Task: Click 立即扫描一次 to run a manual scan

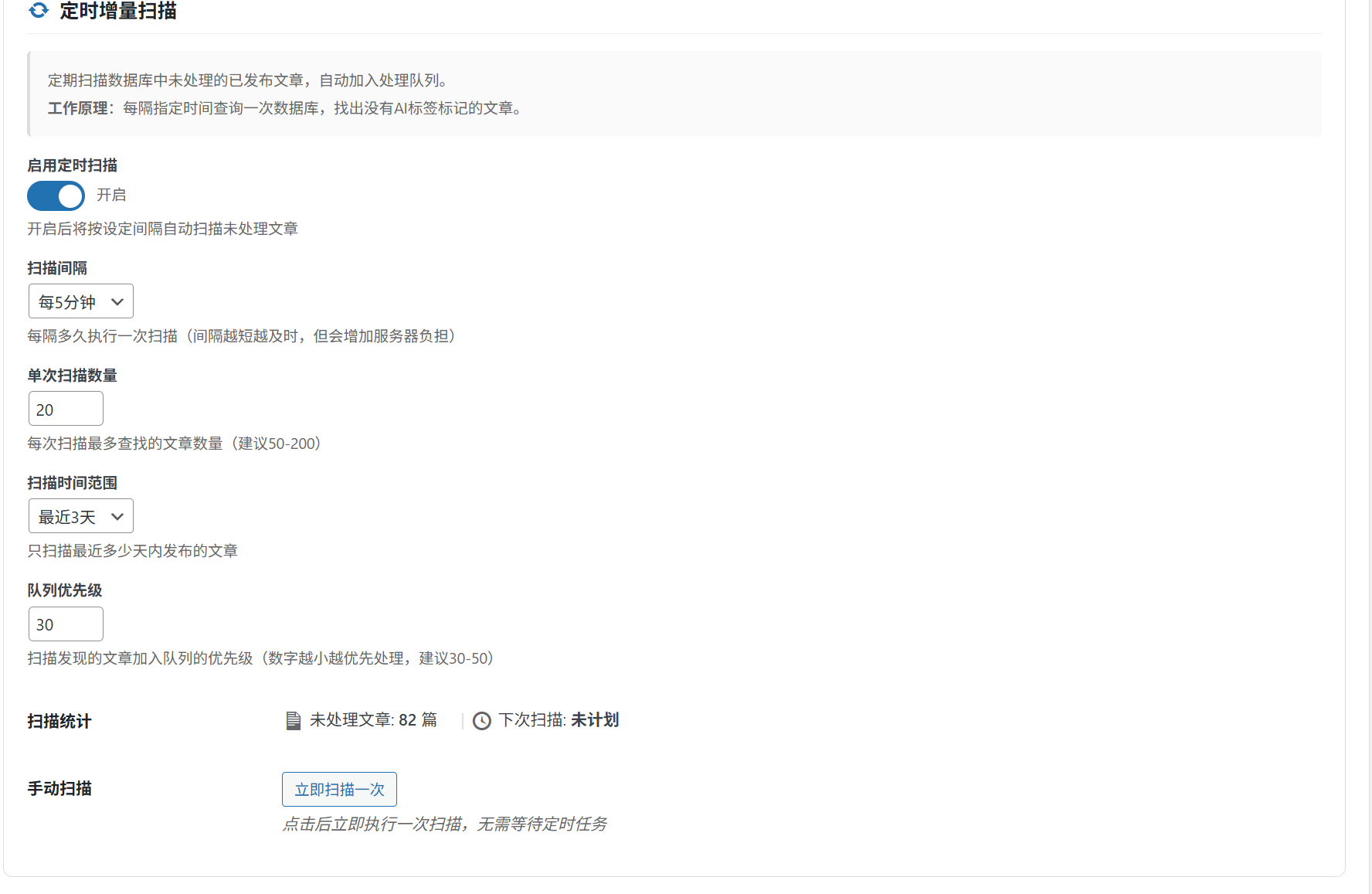Action: [x=339, y=789]
